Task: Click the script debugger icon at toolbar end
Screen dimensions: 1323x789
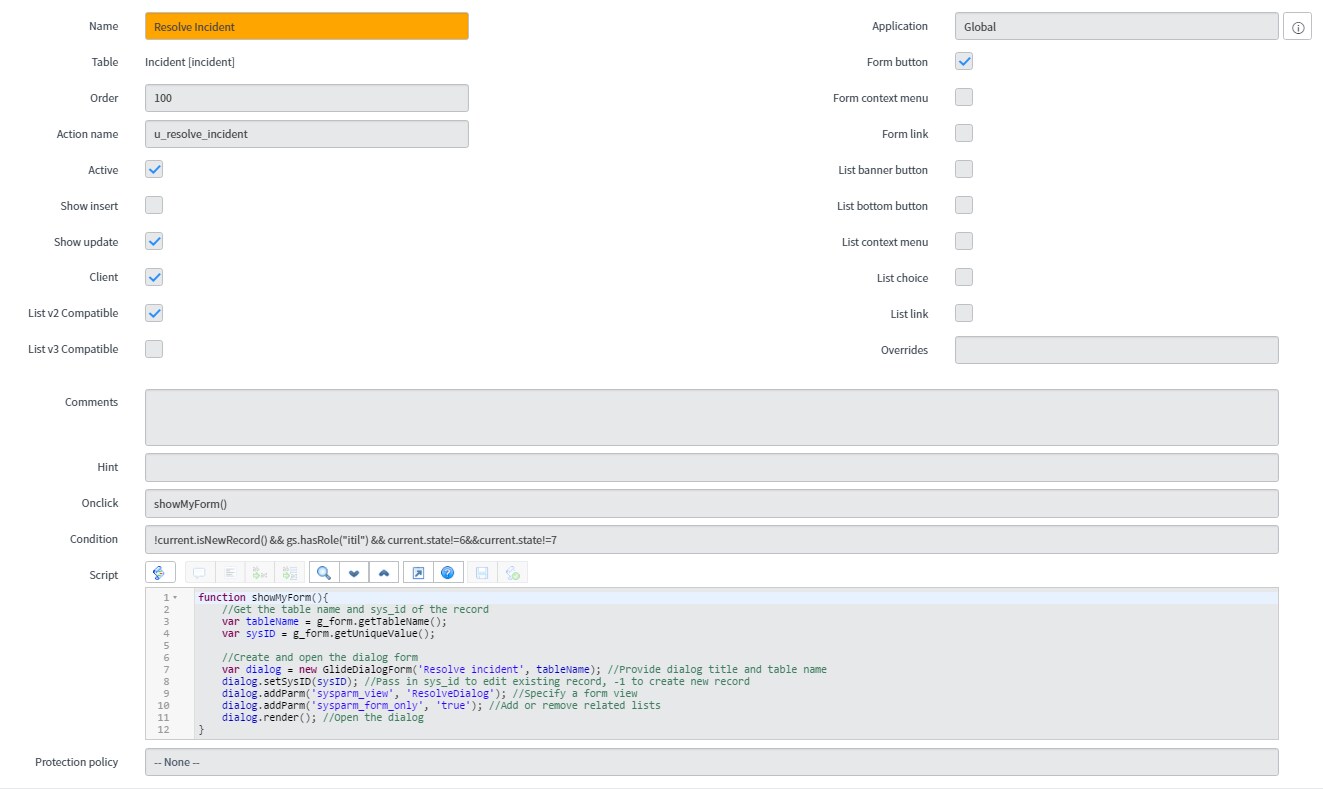Action: click(x=512, y=572)
